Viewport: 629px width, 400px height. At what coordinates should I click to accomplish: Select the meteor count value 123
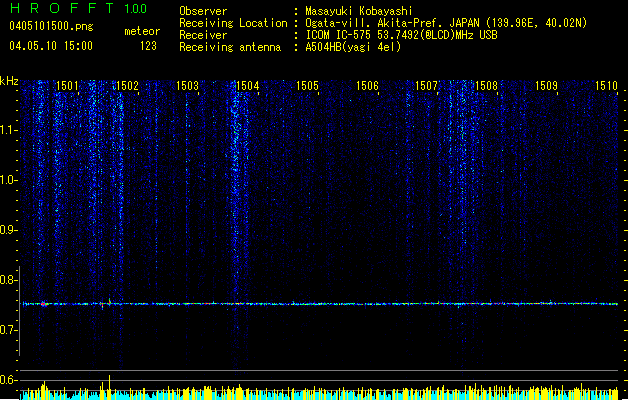(148, 46)
